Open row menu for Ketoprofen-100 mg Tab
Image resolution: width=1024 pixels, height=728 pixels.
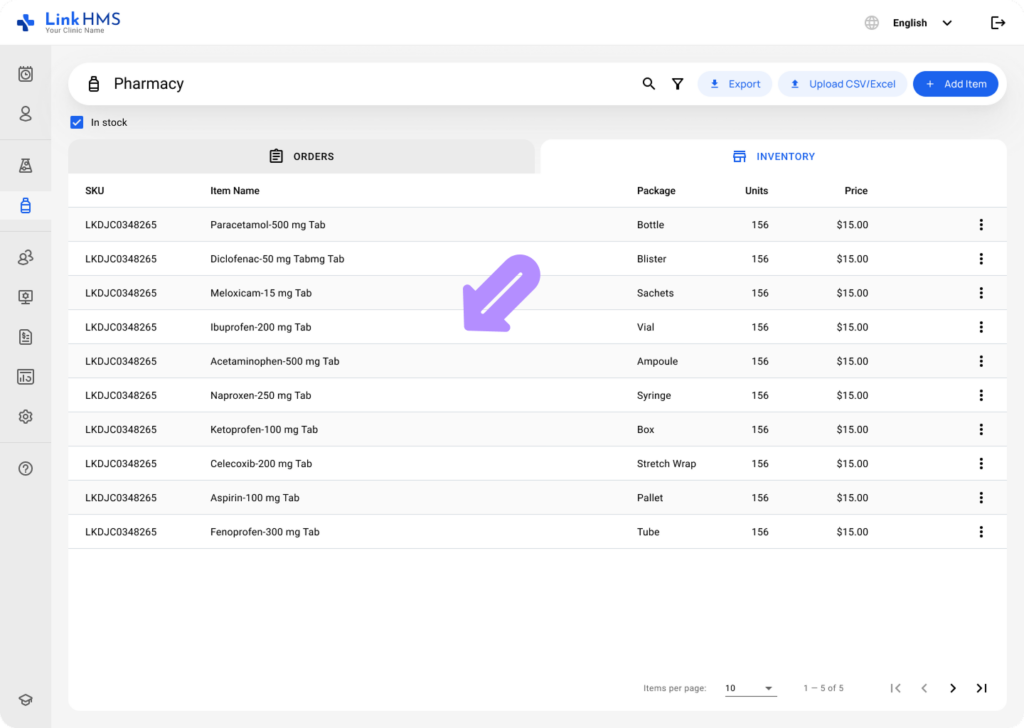(x=981, y=430)
